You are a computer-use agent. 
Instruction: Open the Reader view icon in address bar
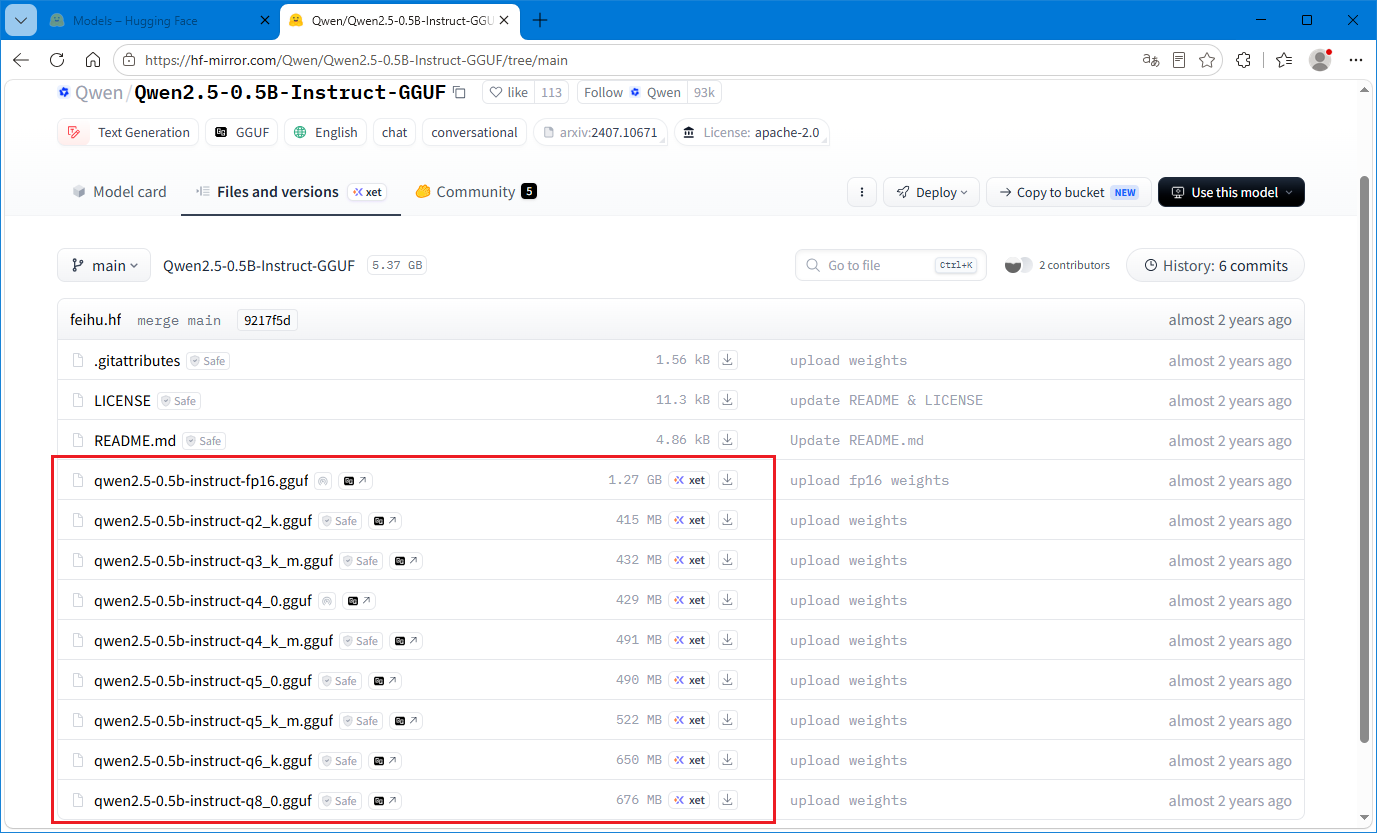click(x=1179, y=60)
